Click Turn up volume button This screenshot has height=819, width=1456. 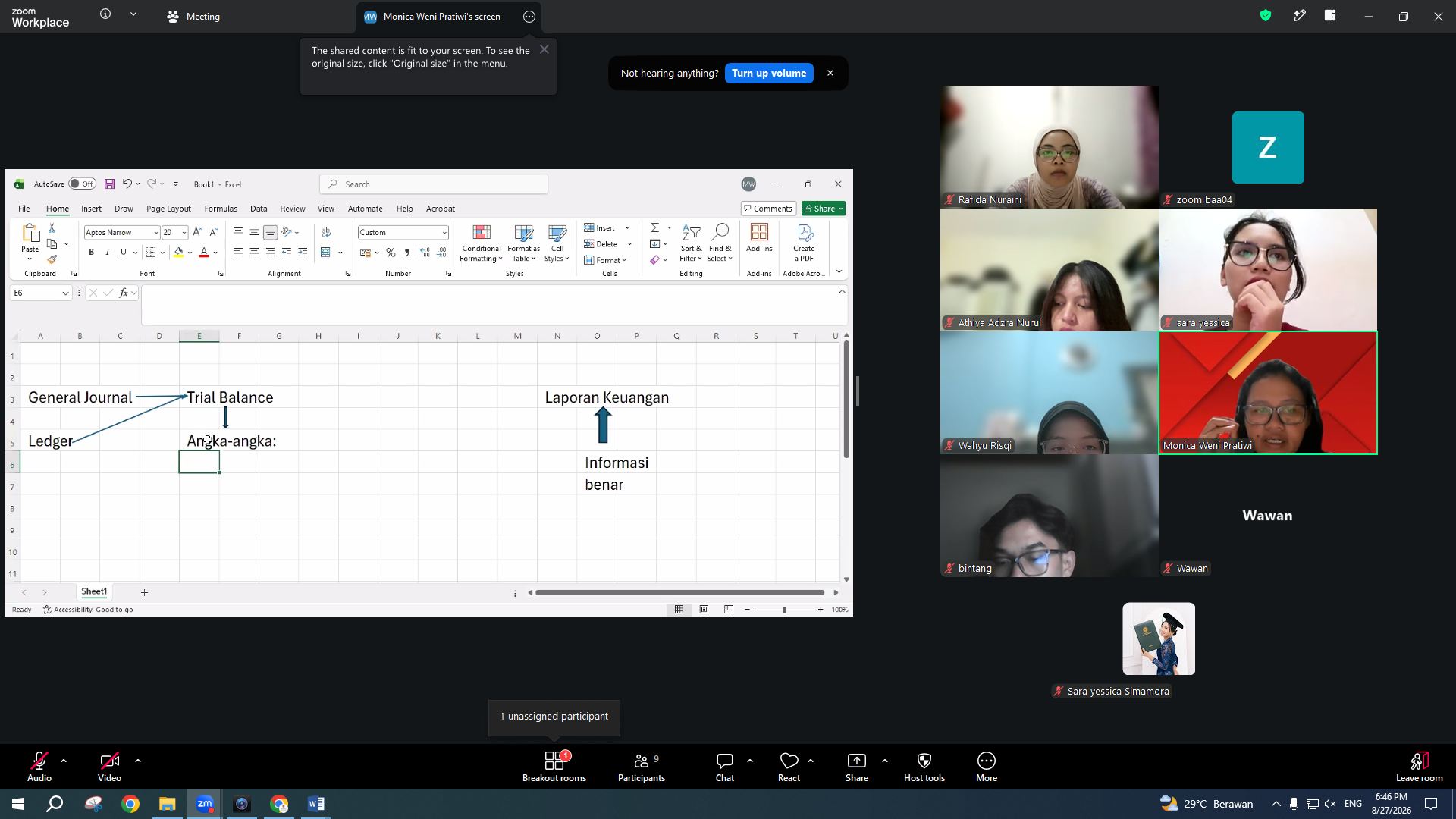click(x=769, y=73)
